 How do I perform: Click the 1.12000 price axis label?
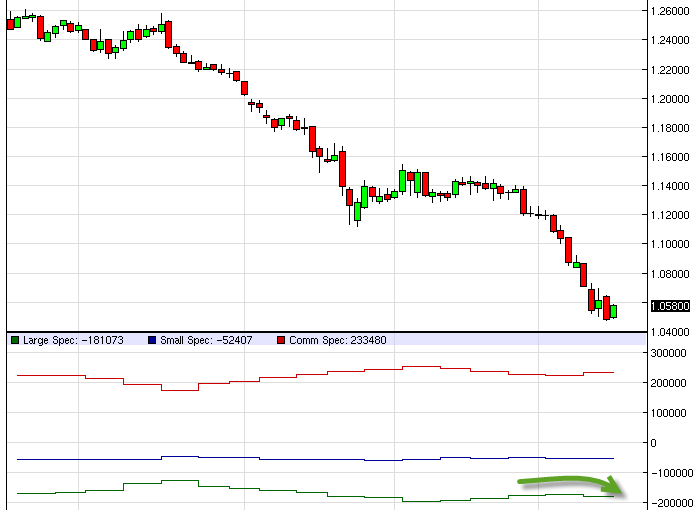[670, 215]
